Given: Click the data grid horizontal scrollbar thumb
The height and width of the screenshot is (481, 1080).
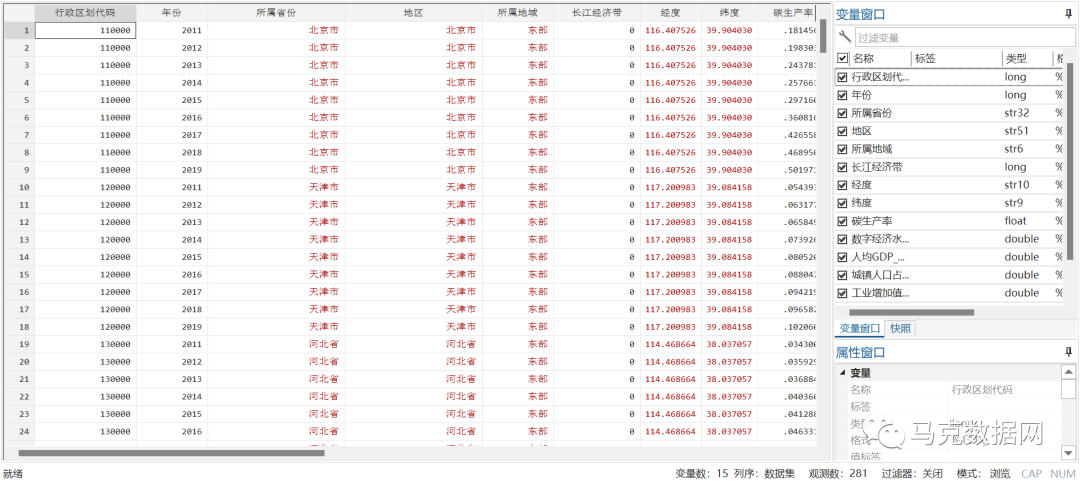Looking at the screenshot, I should pos(171,453).
